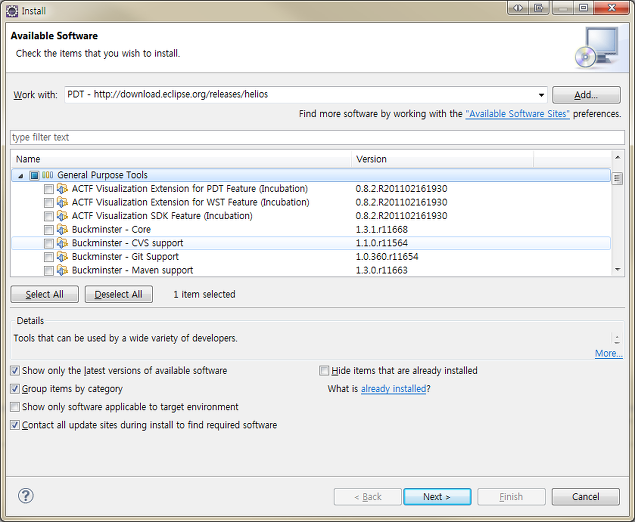Viewport: 635px width, 522px height.
Task: Click the feature icon beside Buckminster - CVS support
Action: (62, 243)
